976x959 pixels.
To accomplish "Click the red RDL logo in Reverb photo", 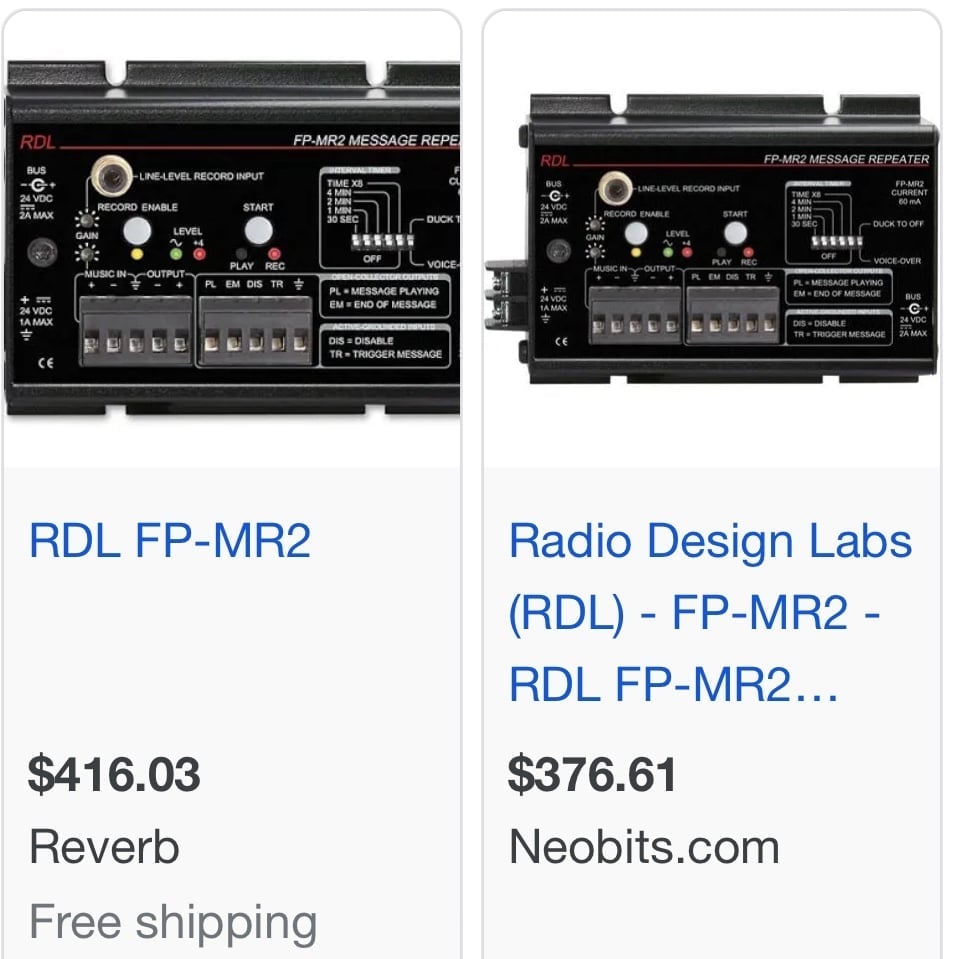I will point(37,142).
